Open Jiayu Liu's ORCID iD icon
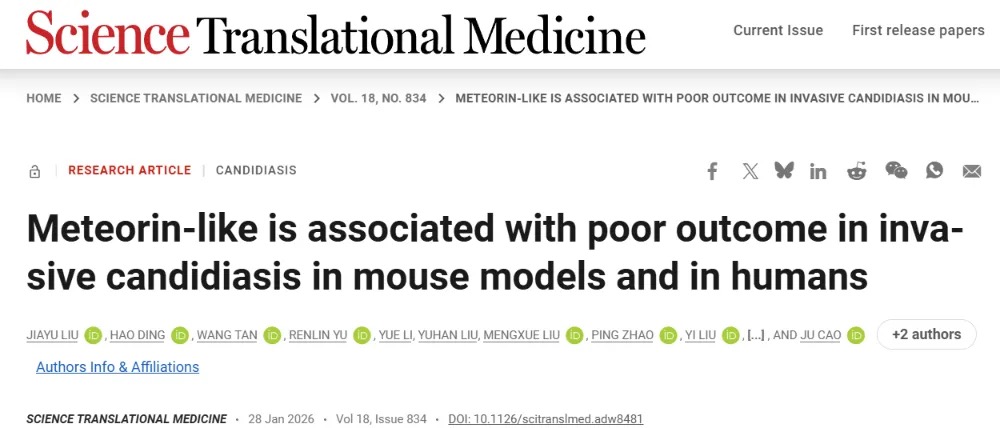Viewport: 1000px width, 428px height. (x=93, y=335)
